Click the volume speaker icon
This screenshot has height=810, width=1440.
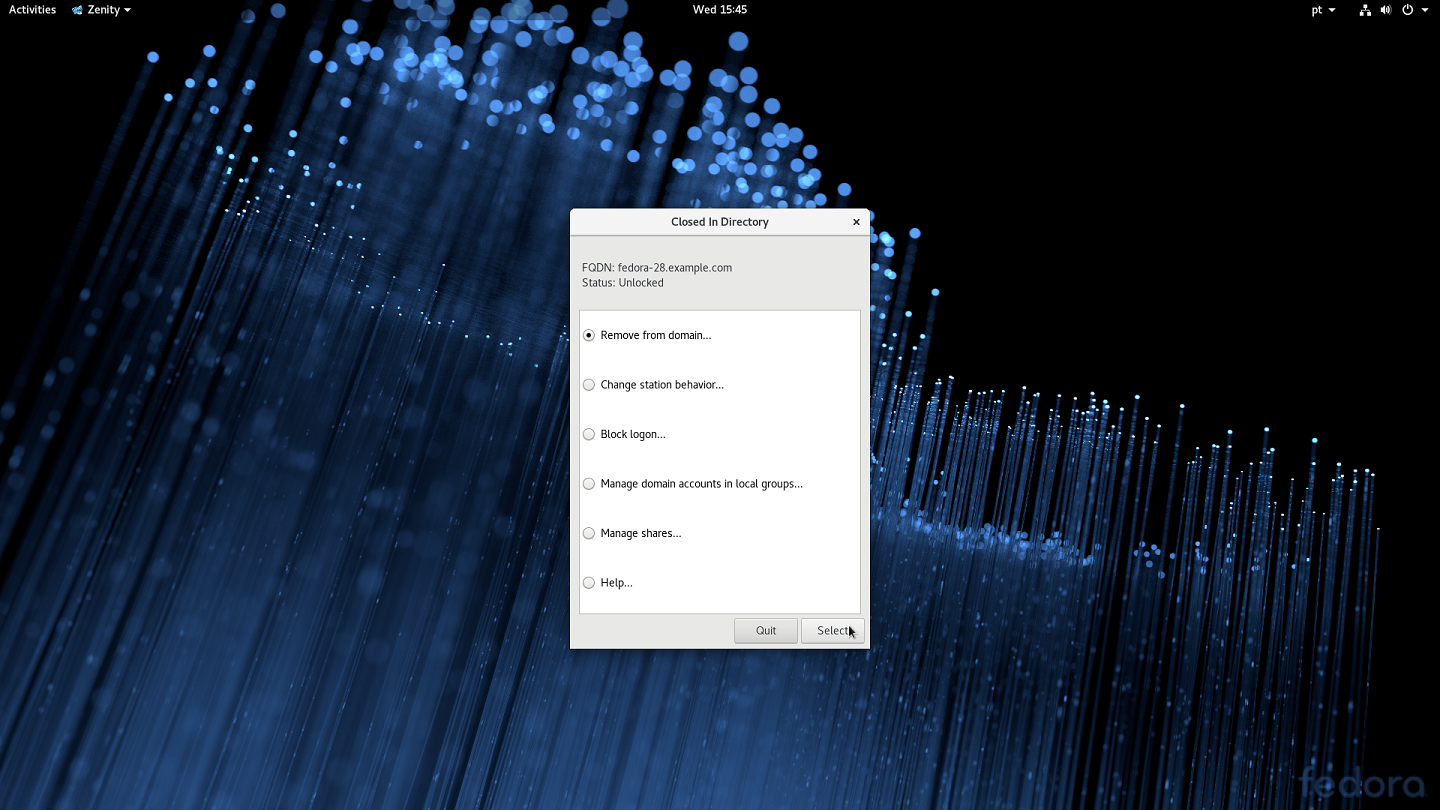point(1386,9)
